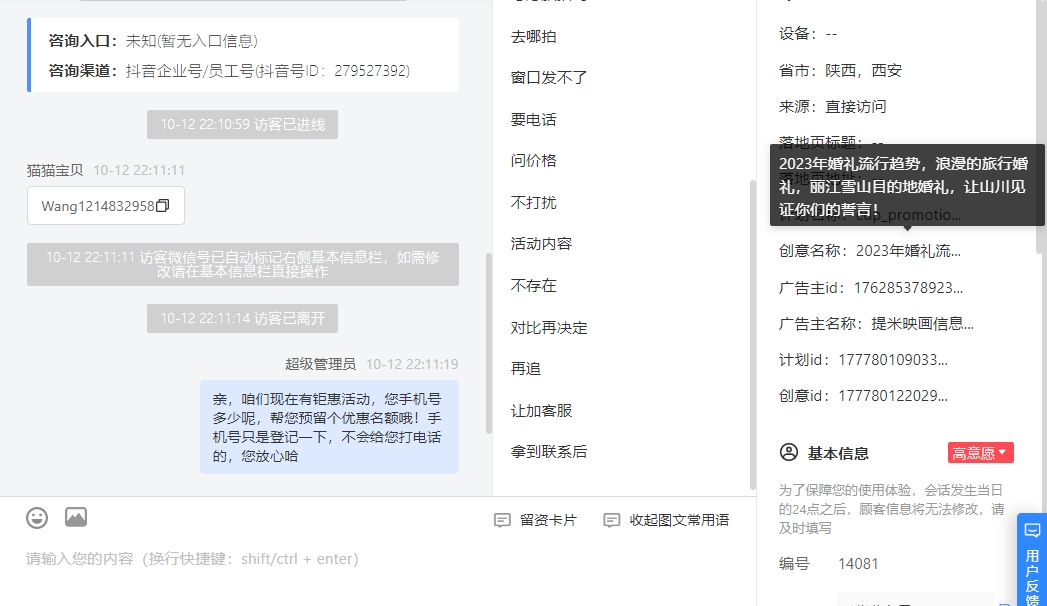Viewport: 1047px width, 606px height.
Task: Click the visitor's Wang1214832958 message bubble
Action: [106, 206]
